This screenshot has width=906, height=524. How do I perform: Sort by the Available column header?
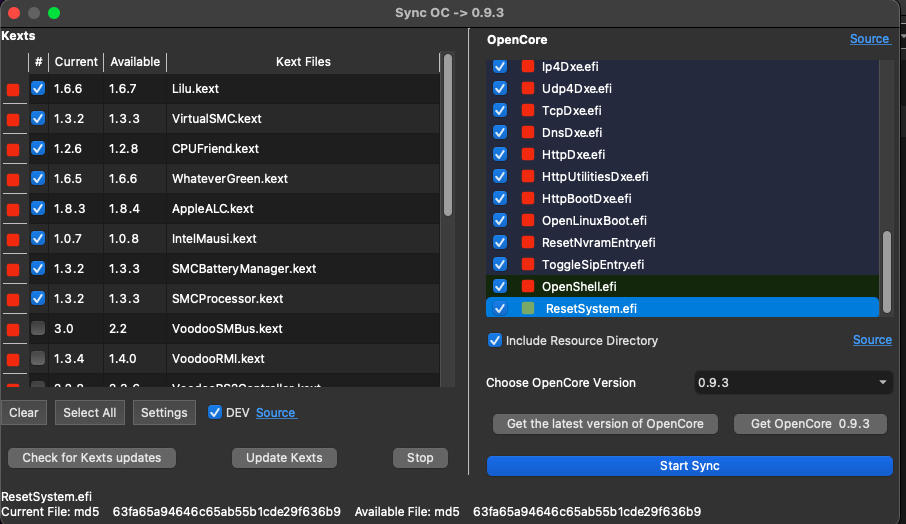point(135,62)
